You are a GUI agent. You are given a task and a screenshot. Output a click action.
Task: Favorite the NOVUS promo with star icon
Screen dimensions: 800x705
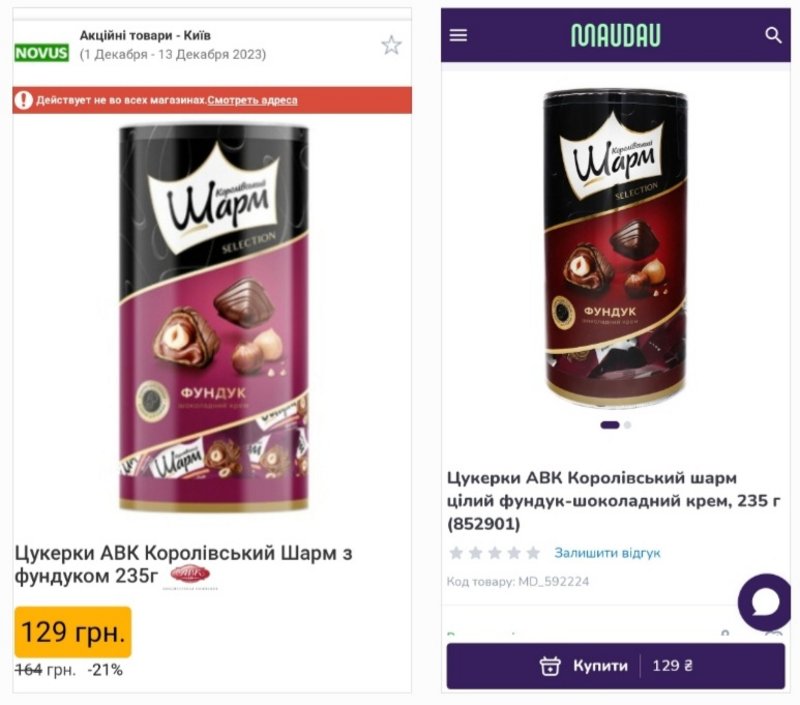click(391, 45)
